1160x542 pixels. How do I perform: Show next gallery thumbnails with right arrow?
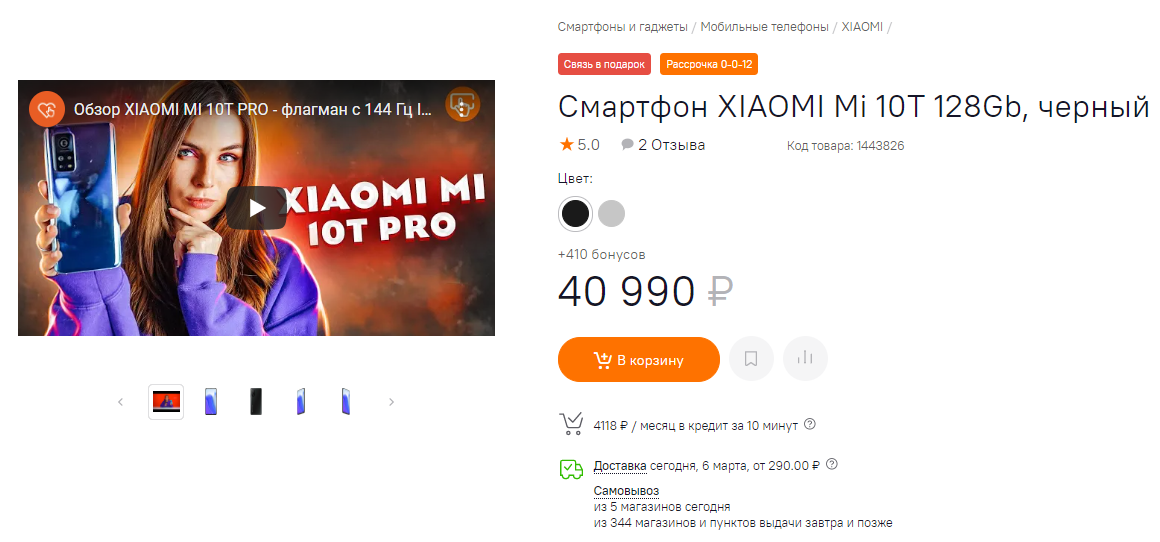[391, 402]
